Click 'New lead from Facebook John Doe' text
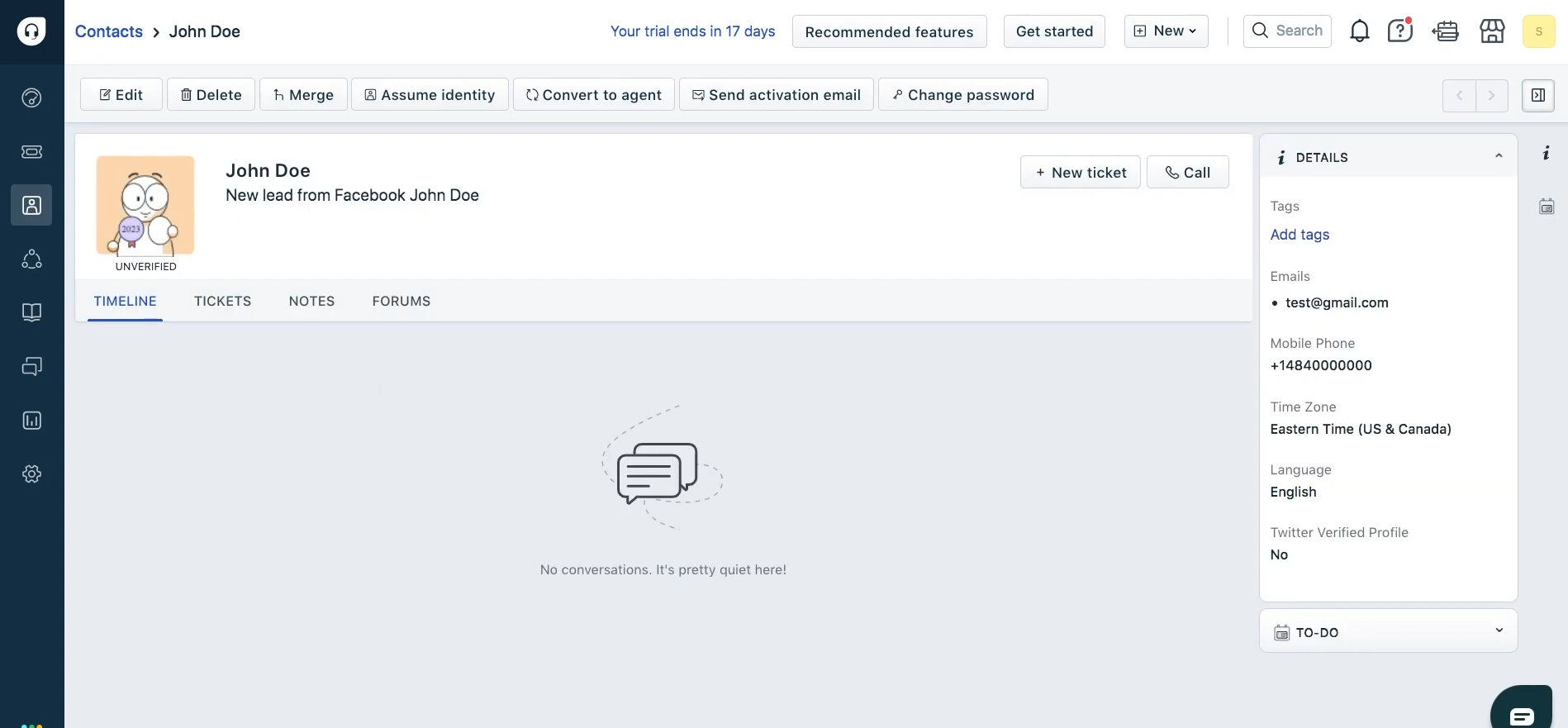The width and height of the screenshot is (1568, 728). pyautogui.click(x=352, y=195)
